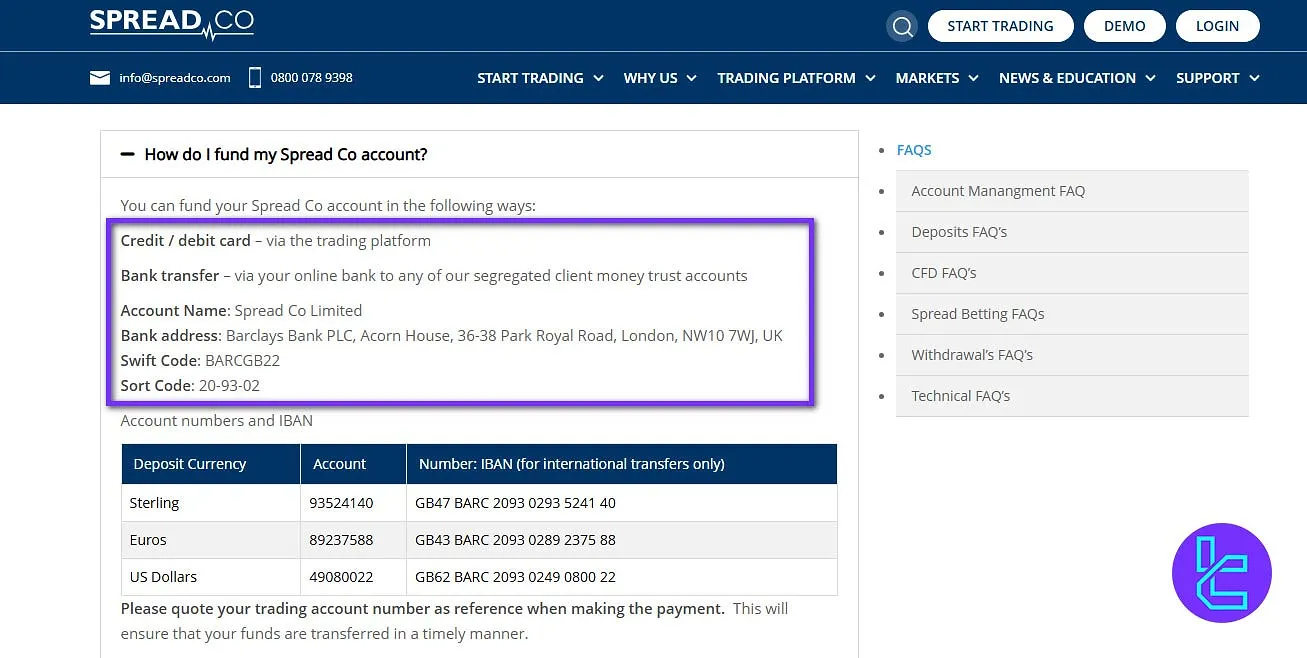Screen dimensions: 1307x658
Task: Click the bullet beside FAQS heading
Action: point(879,149)
